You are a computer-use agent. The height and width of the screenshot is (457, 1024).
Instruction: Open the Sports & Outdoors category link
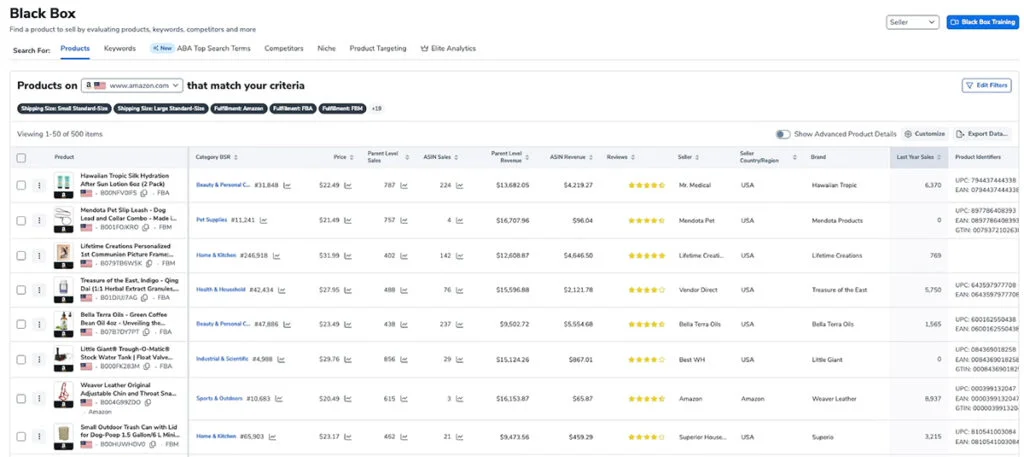[219, 398]
